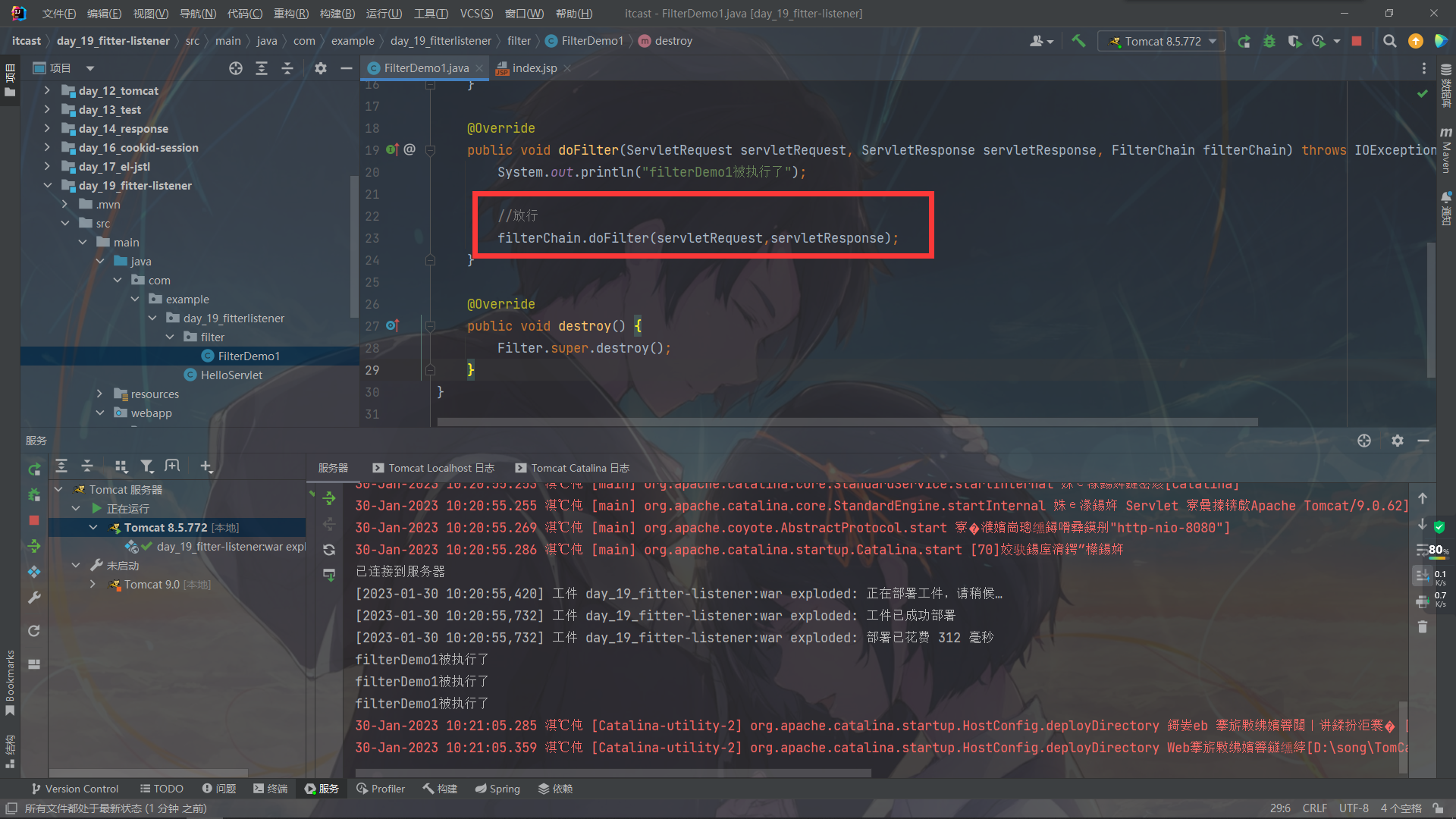Click the filter funnel icon in Services panel

pyautogui.click(x=147, y=466)
